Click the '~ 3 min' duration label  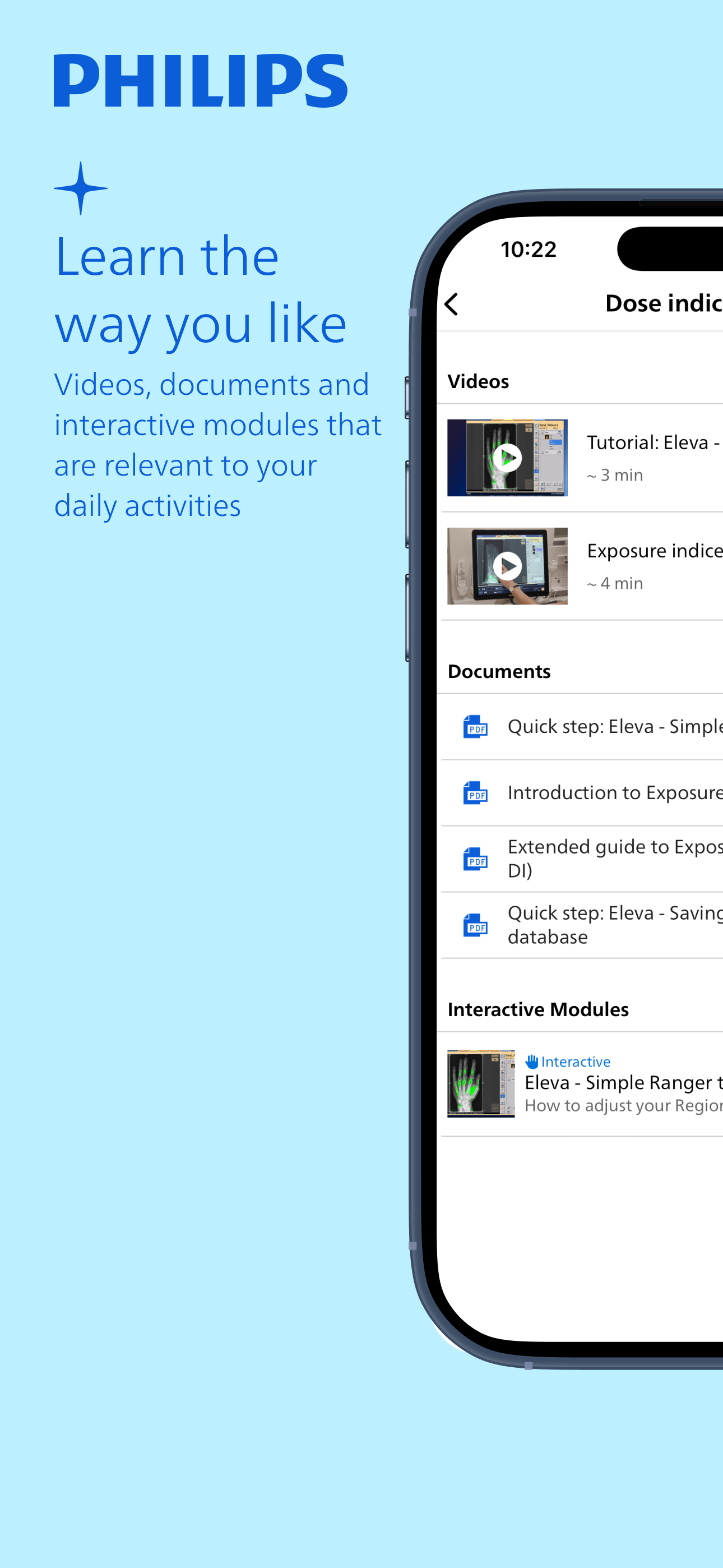[615, 476]
